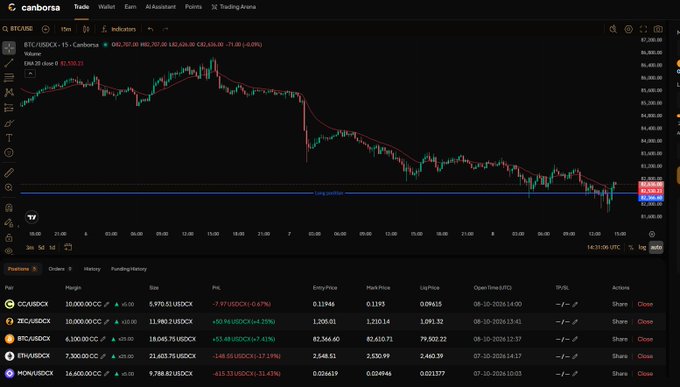Open the AI Assistant tab
The width and height of the screenshot is (680, 387).
coord(160,7)
